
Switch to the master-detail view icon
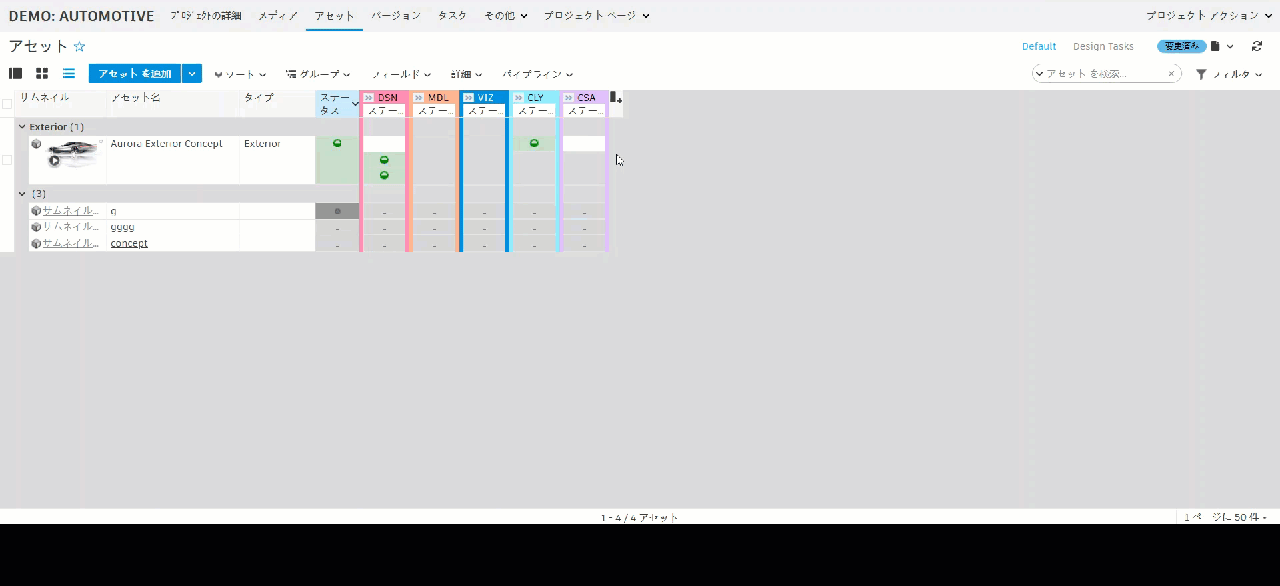15,74
